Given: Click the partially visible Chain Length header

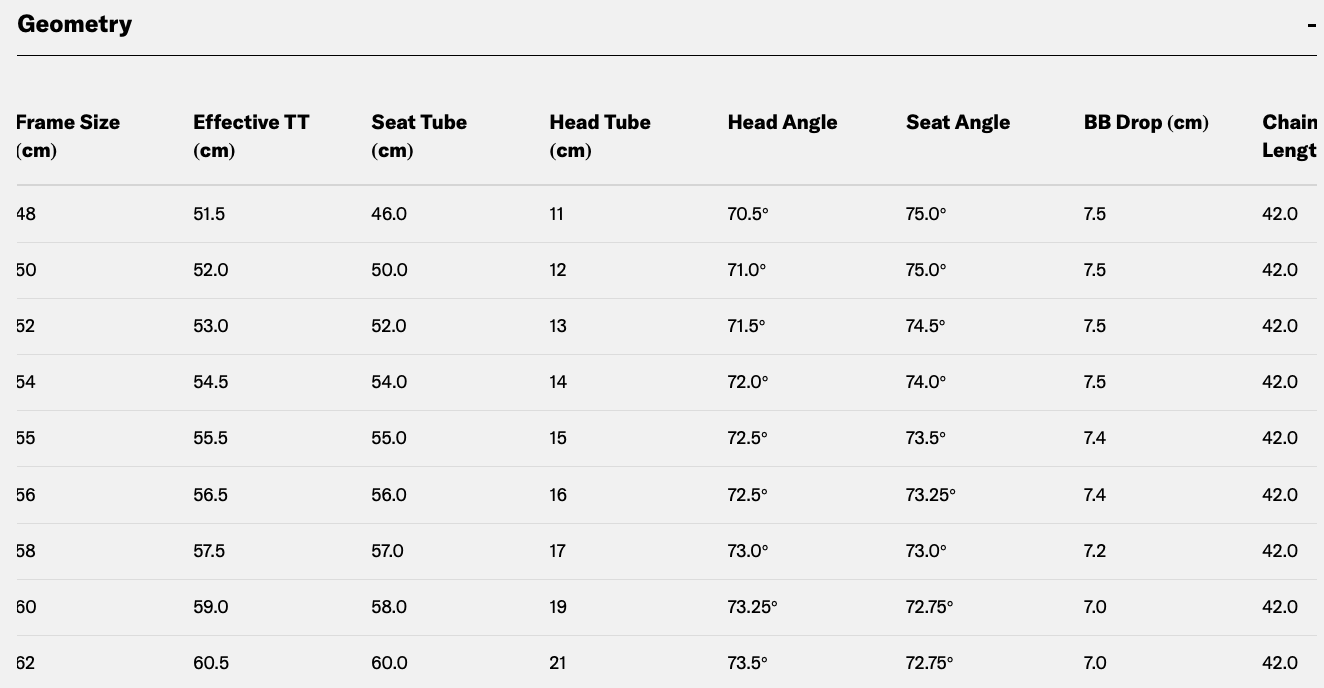Looking at the screenshot, I should point(1290,136).
